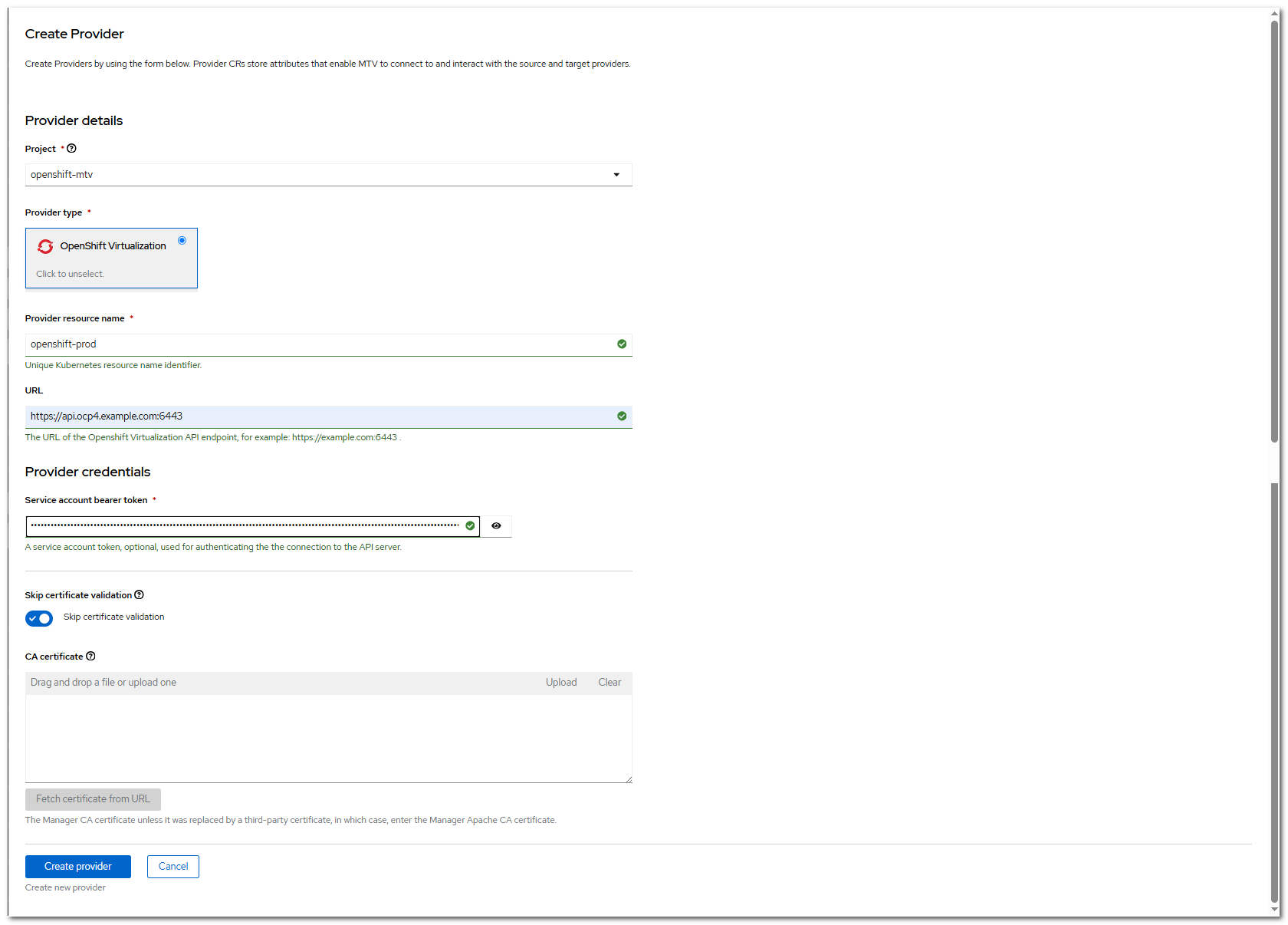The image size is (1288, 925).
Task: Click the 'Create new provider' helper text
Action: click(x=65, y=888)
